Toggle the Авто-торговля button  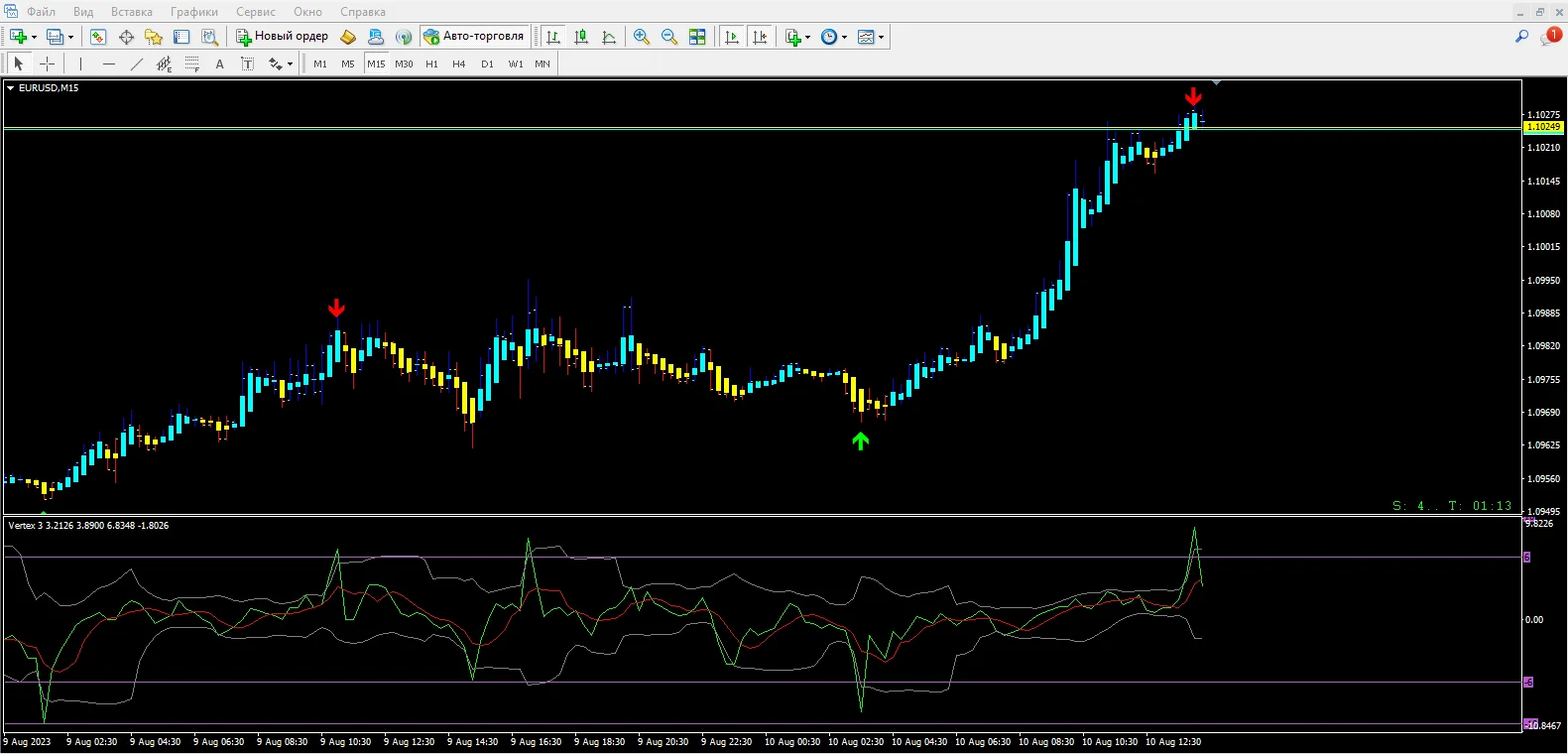click(474, 37)
